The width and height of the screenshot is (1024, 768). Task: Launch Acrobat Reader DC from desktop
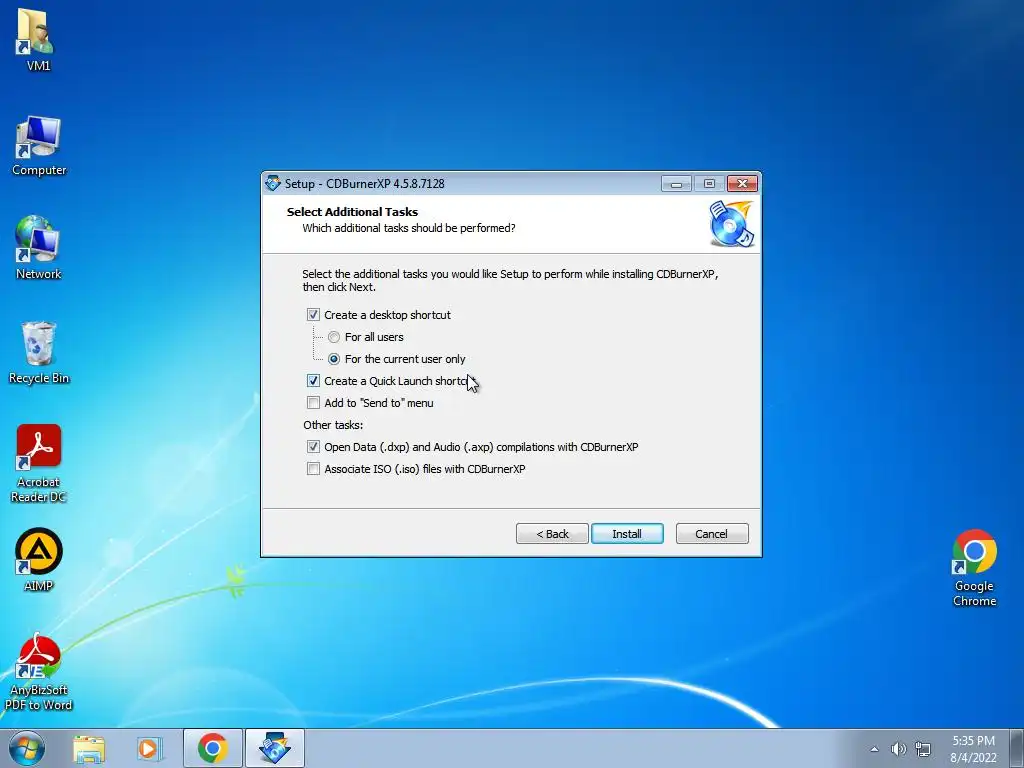[39, 464]
